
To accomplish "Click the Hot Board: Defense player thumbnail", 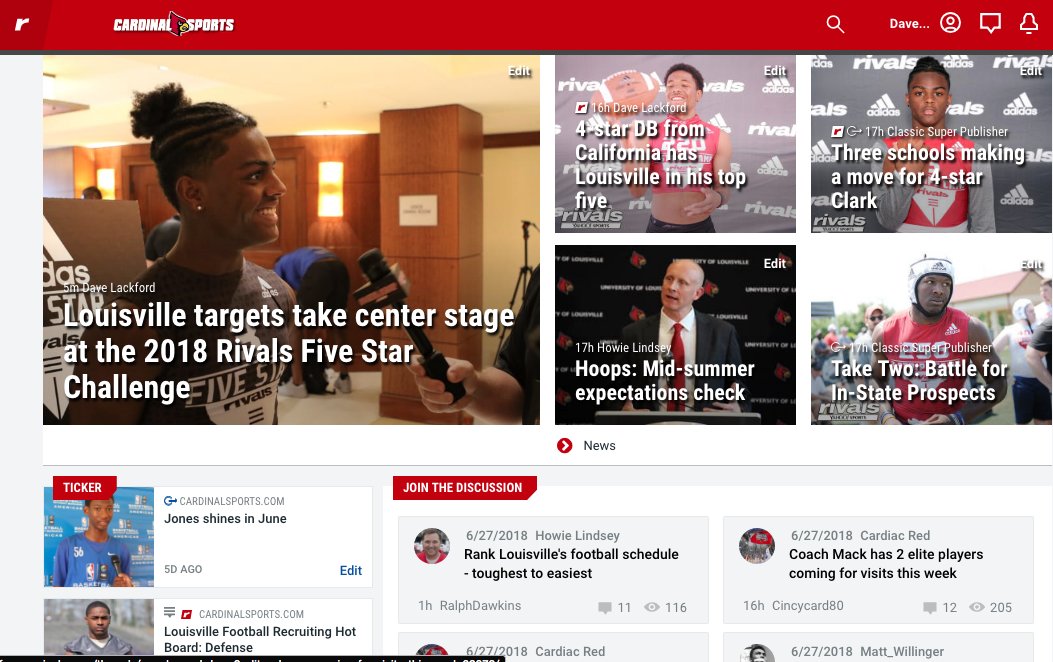I will (99, 627).
